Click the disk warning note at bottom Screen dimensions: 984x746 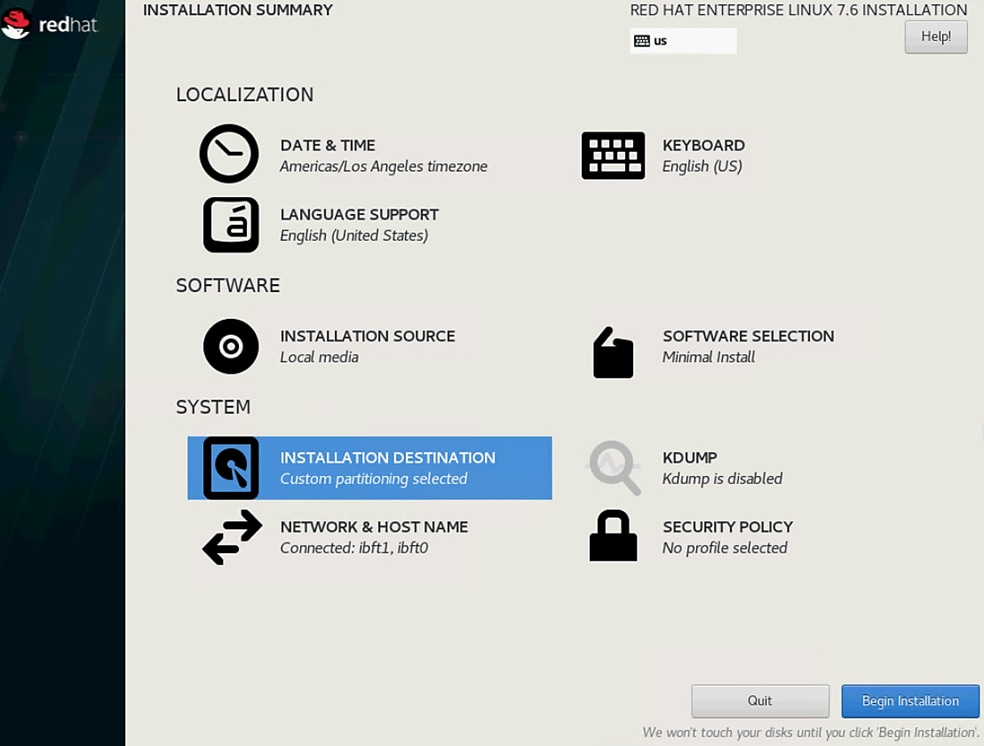(x=811, y=732)
